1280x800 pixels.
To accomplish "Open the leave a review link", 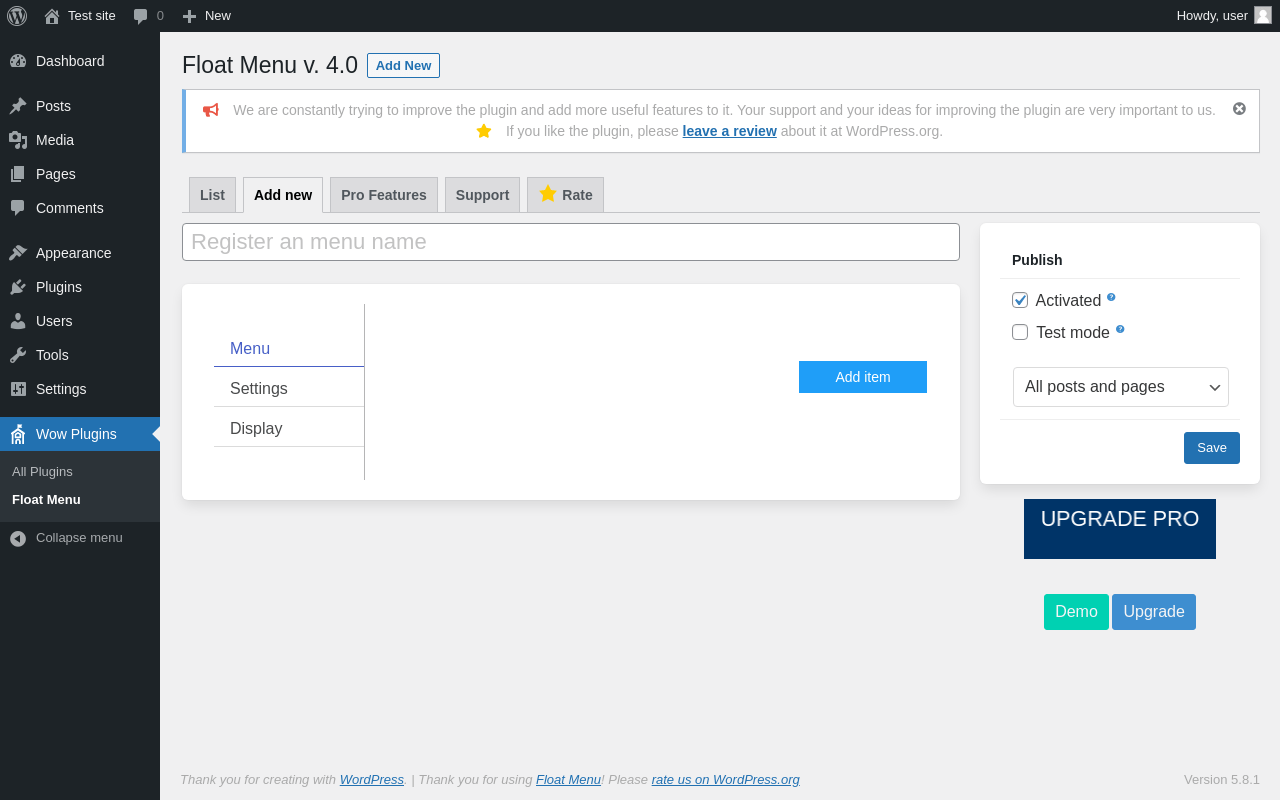I will click(729, 131).
